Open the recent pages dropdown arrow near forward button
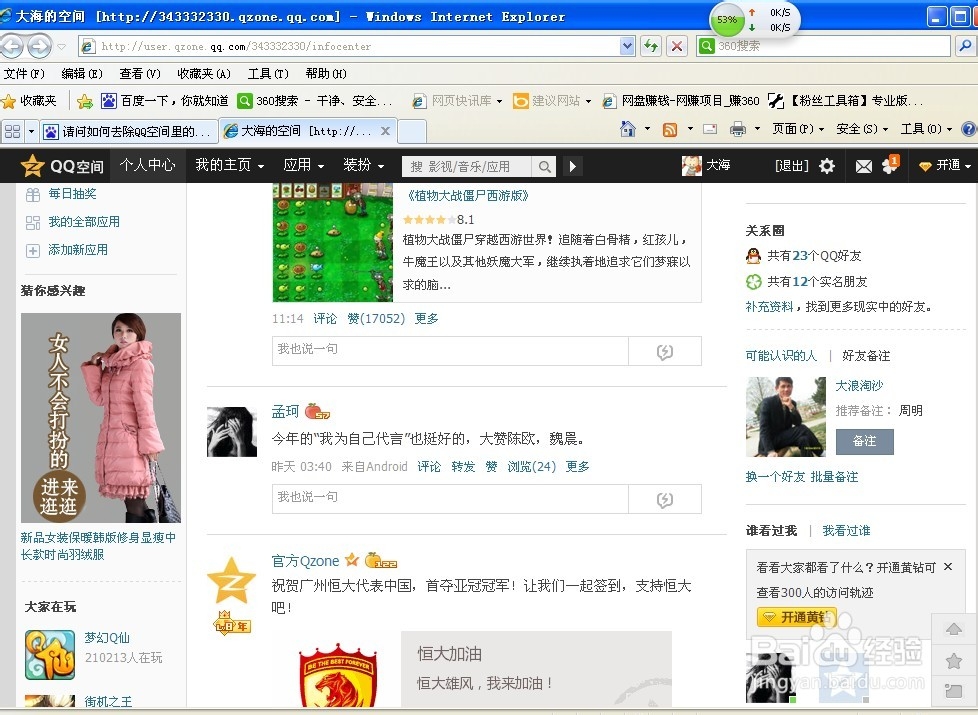Viewport: 978px width, 715px height. point(61,46)
